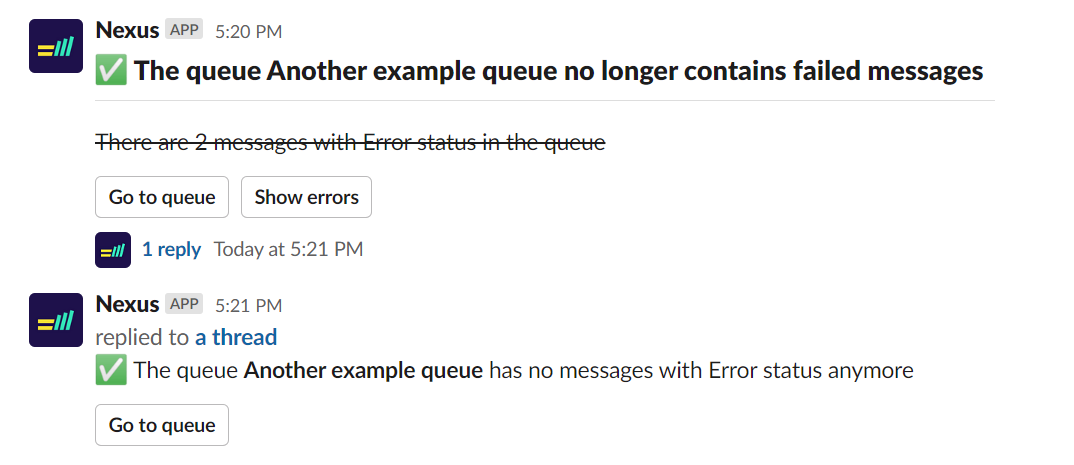This screenshot has width=1074, height=465.
Task: Click the Nexus sender name on the 5:20 PM message
Action: pyautogui.click(x=127, y=30)
